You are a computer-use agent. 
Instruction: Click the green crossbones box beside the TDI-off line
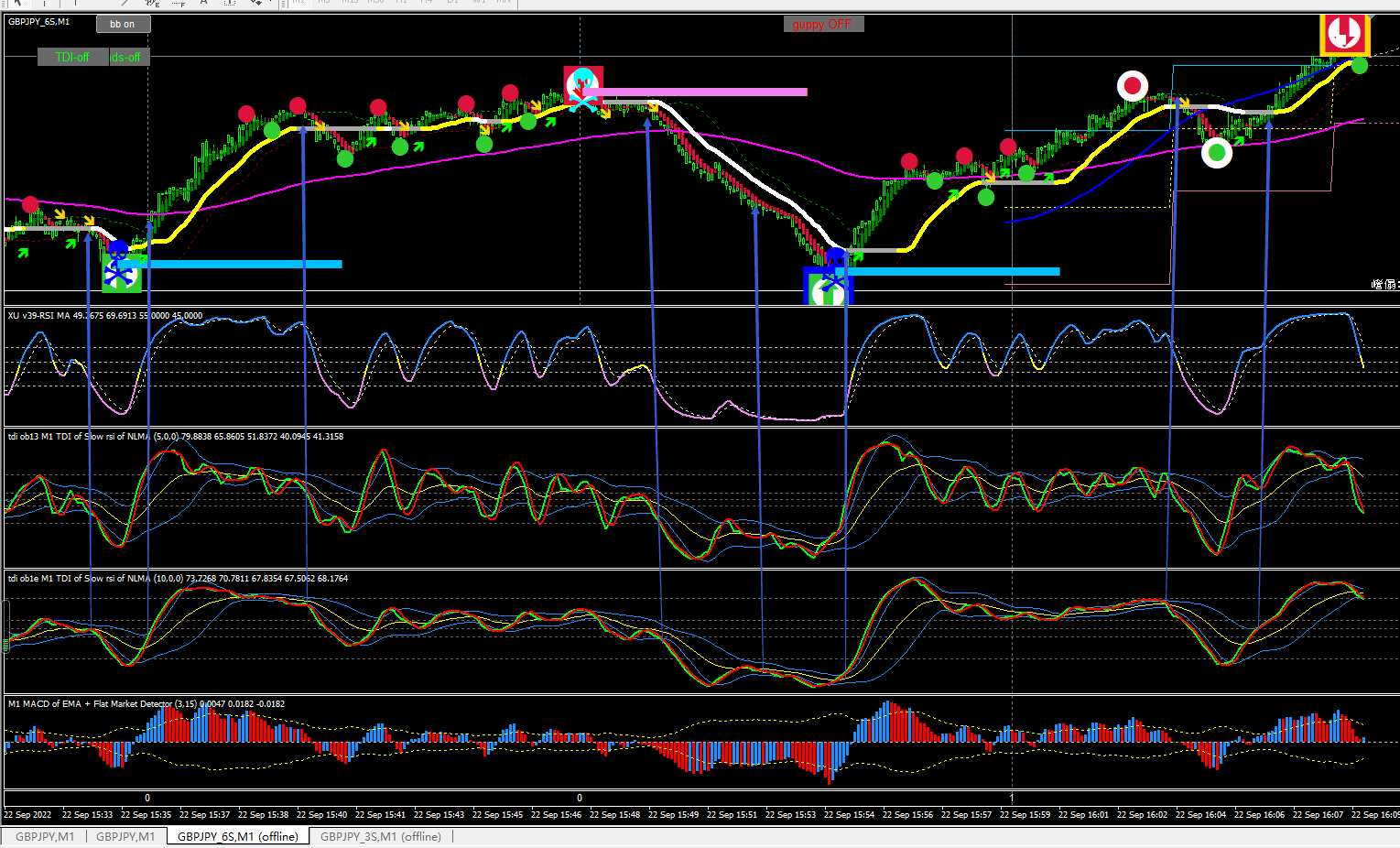click(121, 273)
